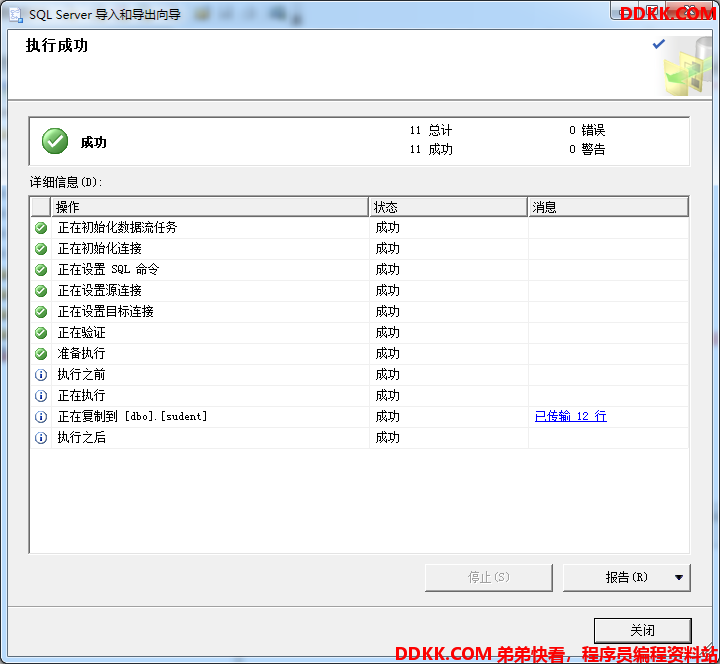The width and height of the screenshot is (720, 664).
Task: Click the 报告(R) button
Action: point(626,578)
